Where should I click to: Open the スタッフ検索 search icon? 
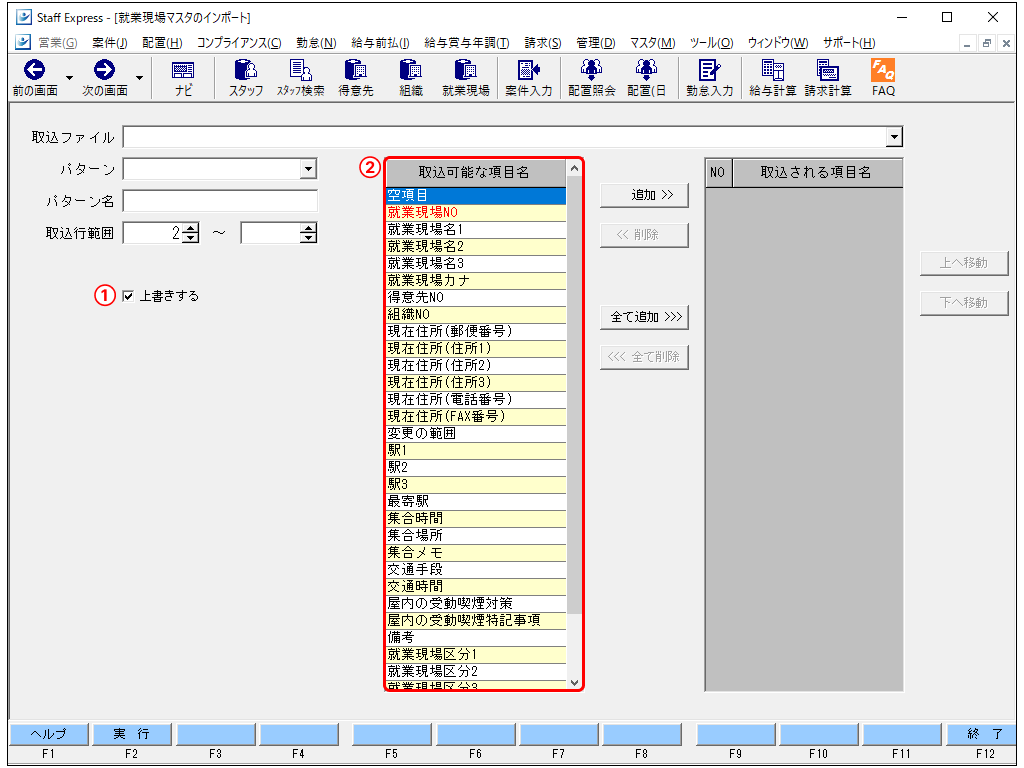click(300, 71)
